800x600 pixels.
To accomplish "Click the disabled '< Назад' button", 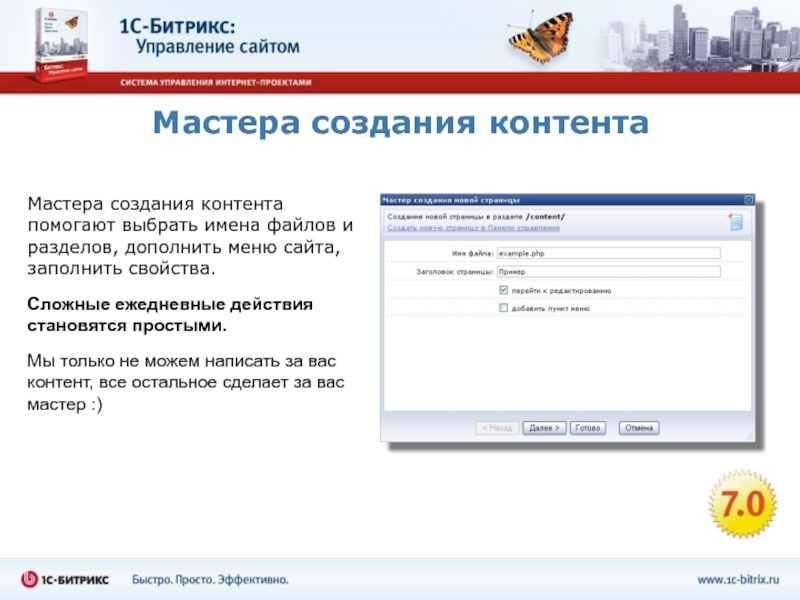I will [497, 428].
